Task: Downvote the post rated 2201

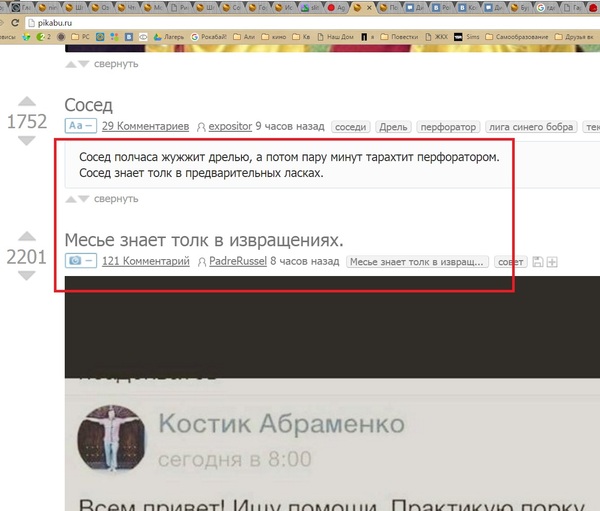Action: click(x=27, y=275)
